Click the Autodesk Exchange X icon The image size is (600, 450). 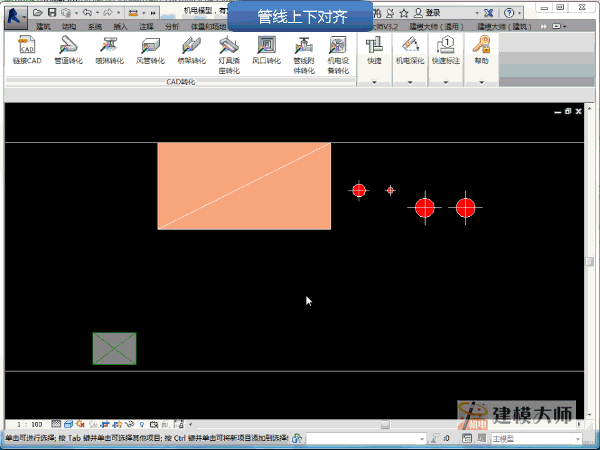click(x=489, y=13)
